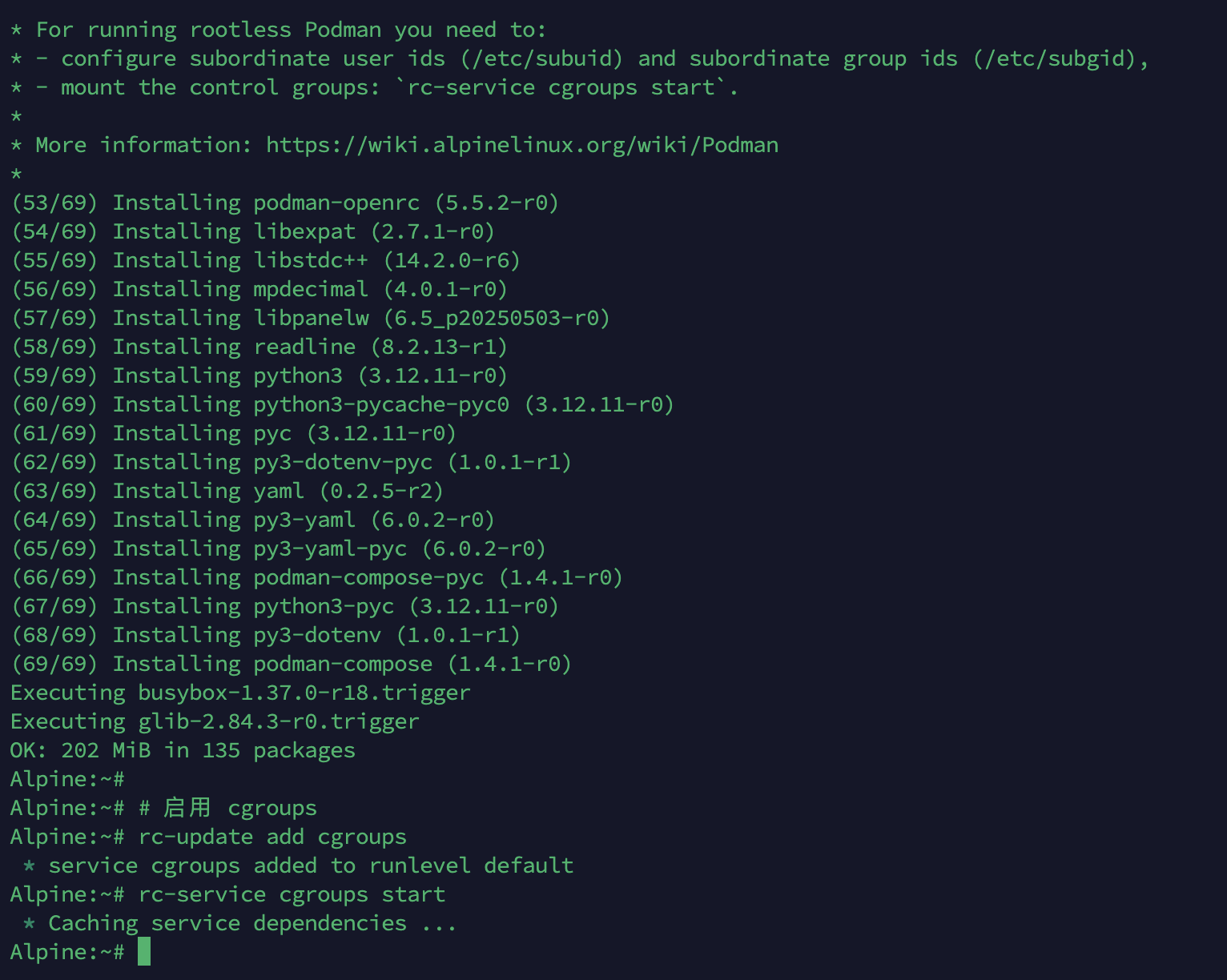This screenshot has height=980, width=1227.
Task: Click the busybox trigger execution line
Action: point(240,693)
